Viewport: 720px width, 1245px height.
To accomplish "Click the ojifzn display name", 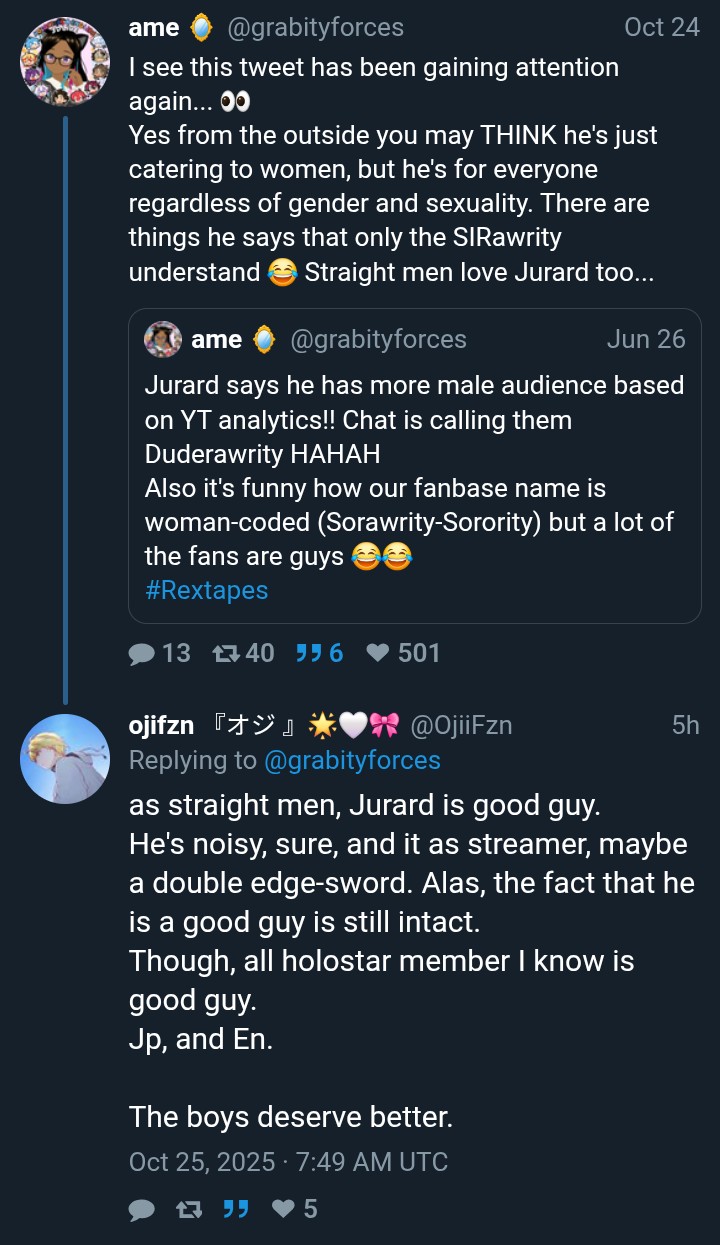I will (162, 726).
